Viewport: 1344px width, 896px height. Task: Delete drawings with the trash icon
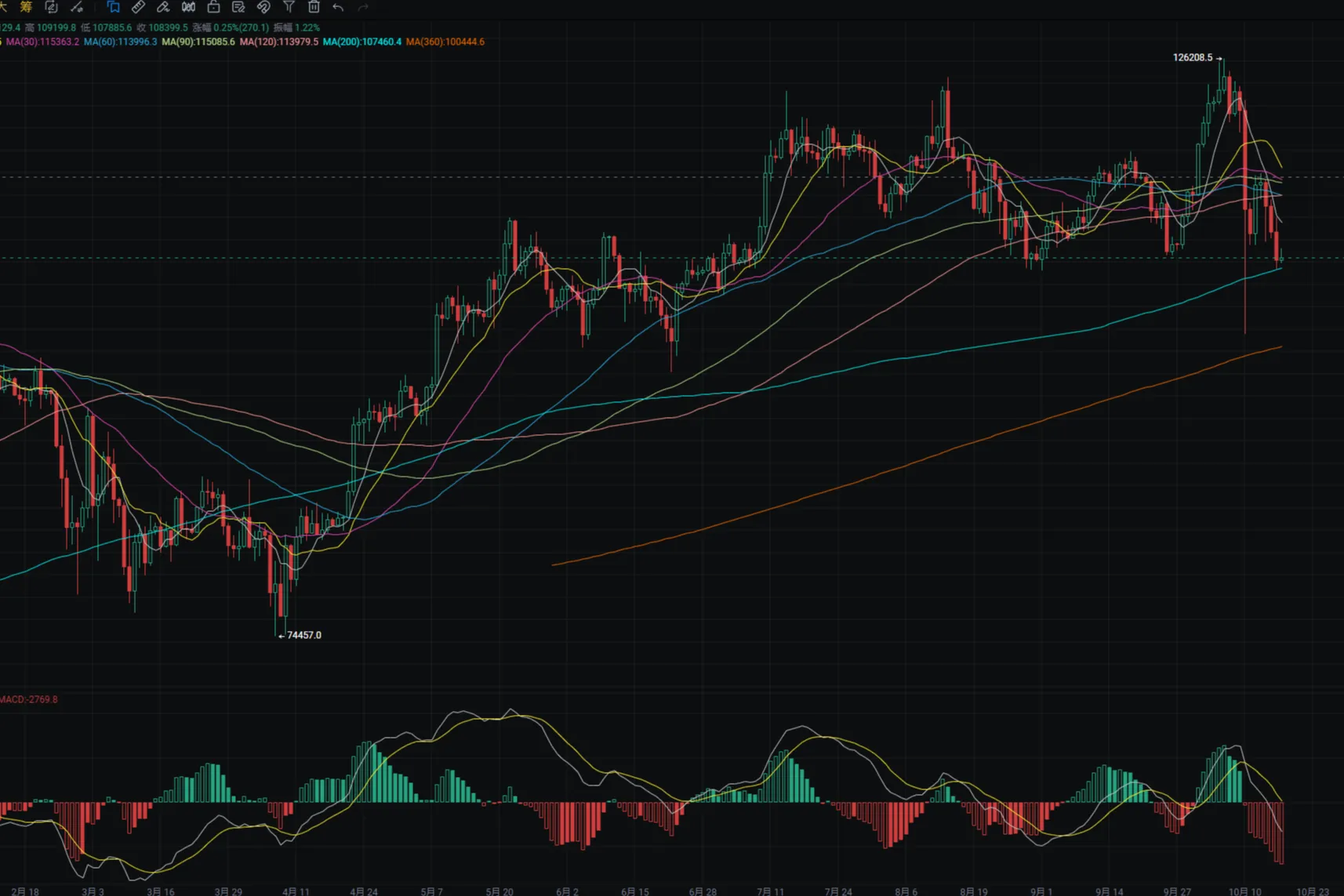pyautogui.click(x=314, y=7)
